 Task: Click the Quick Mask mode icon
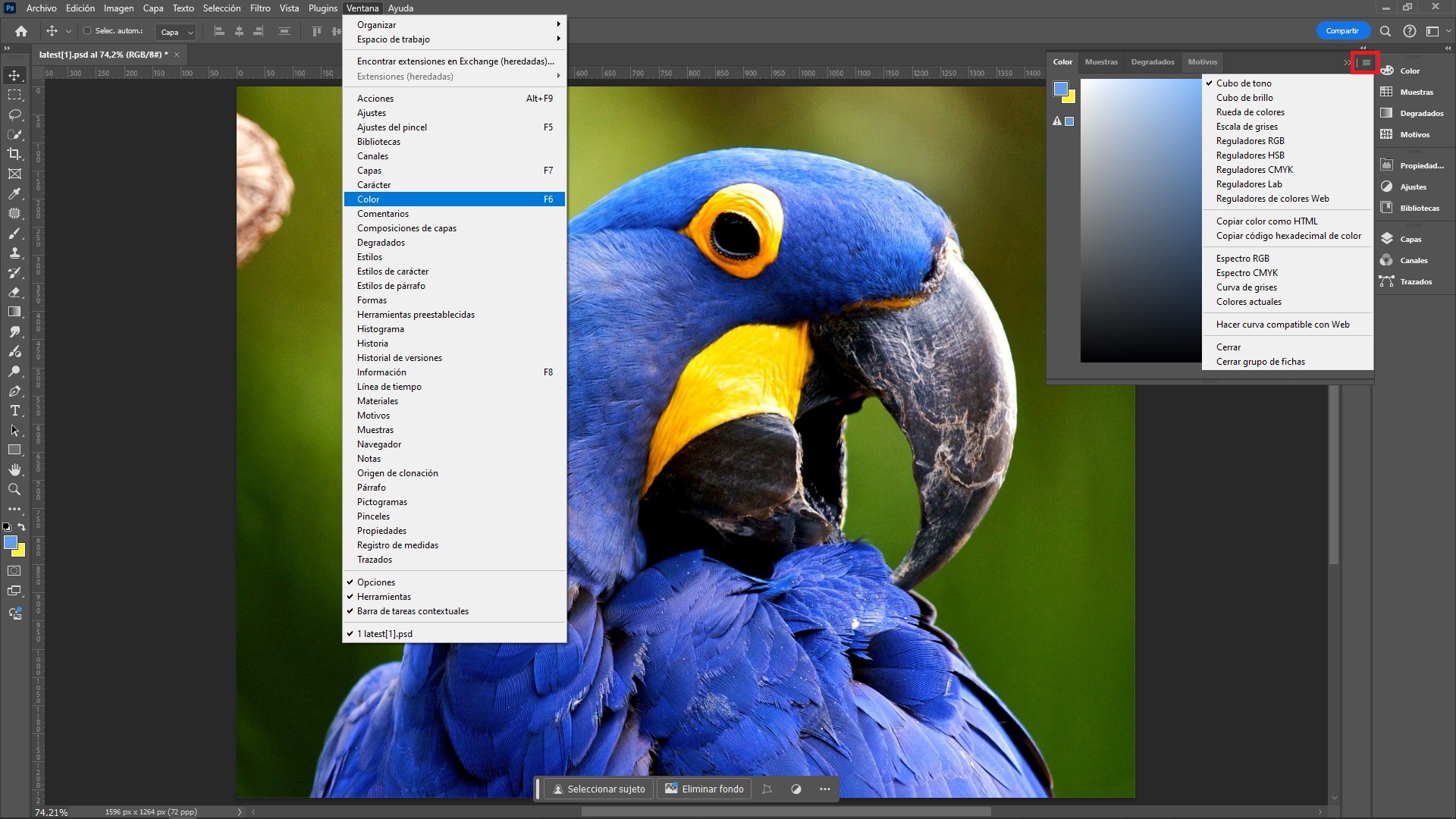point(14,571)
